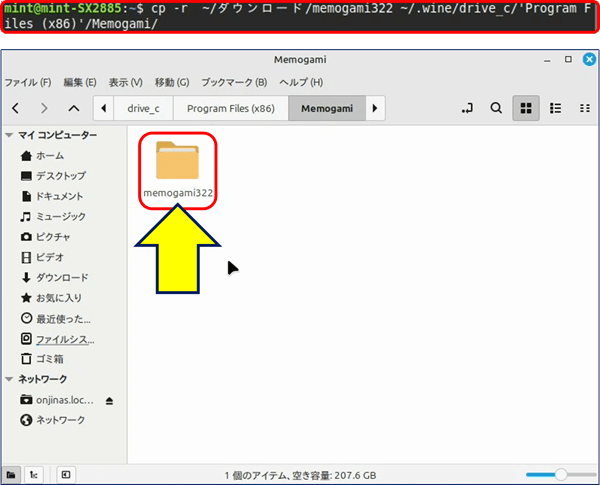
Task: Maximize the Memogami window
Action: [568, 59]
